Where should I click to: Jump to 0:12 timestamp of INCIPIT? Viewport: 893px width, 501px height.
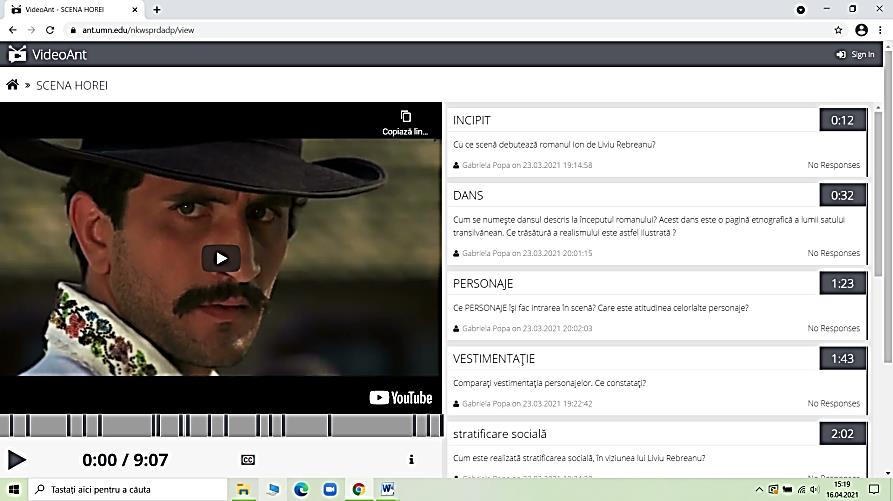click(x=842, y=120)
